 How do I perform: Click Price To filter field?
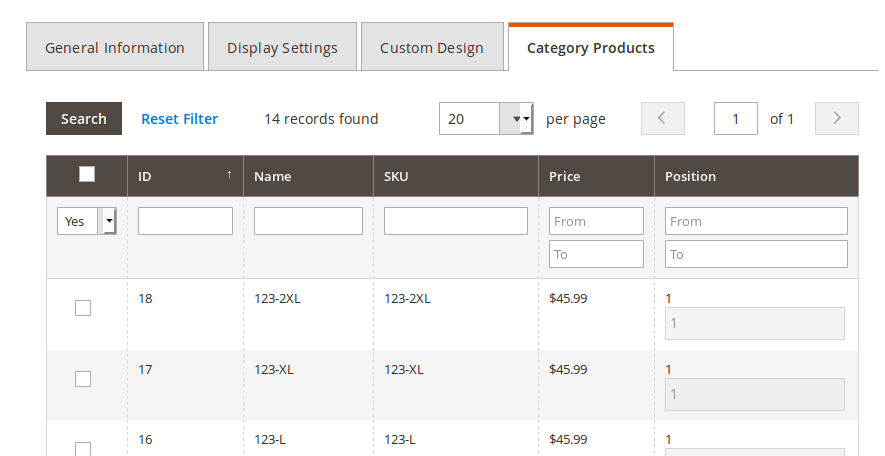596,254
